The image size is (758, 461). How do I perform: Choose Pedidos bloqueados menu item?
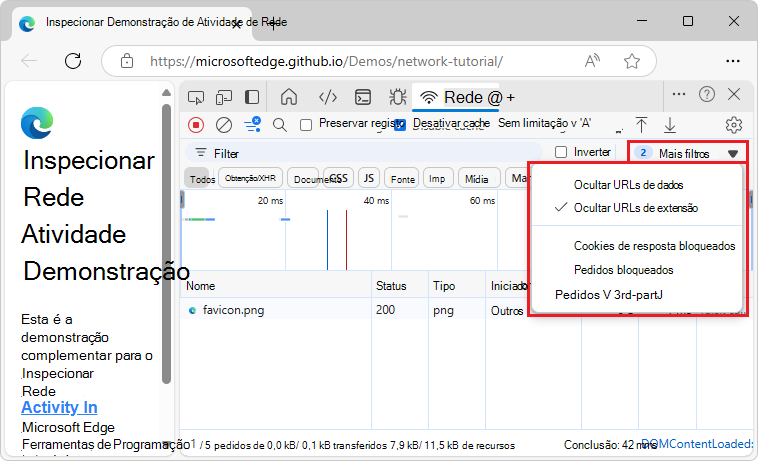pos(623,270)
